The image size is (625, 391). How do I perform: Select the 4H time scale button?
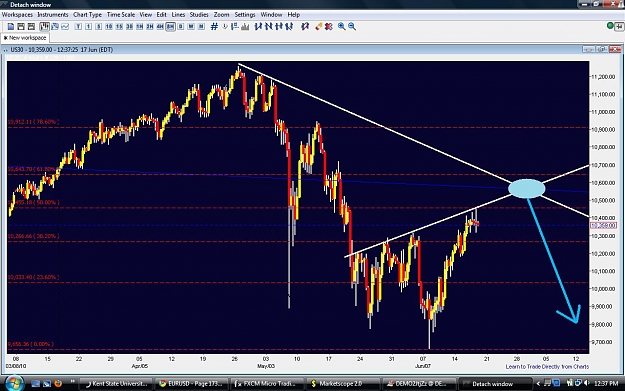point(160,27)
